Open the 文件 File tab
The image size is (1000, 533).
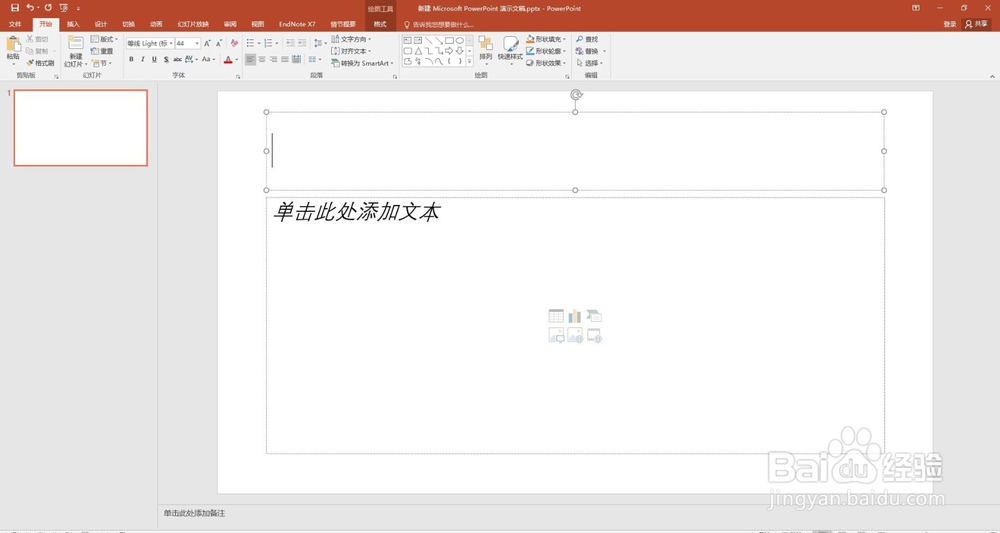[15, 24]
